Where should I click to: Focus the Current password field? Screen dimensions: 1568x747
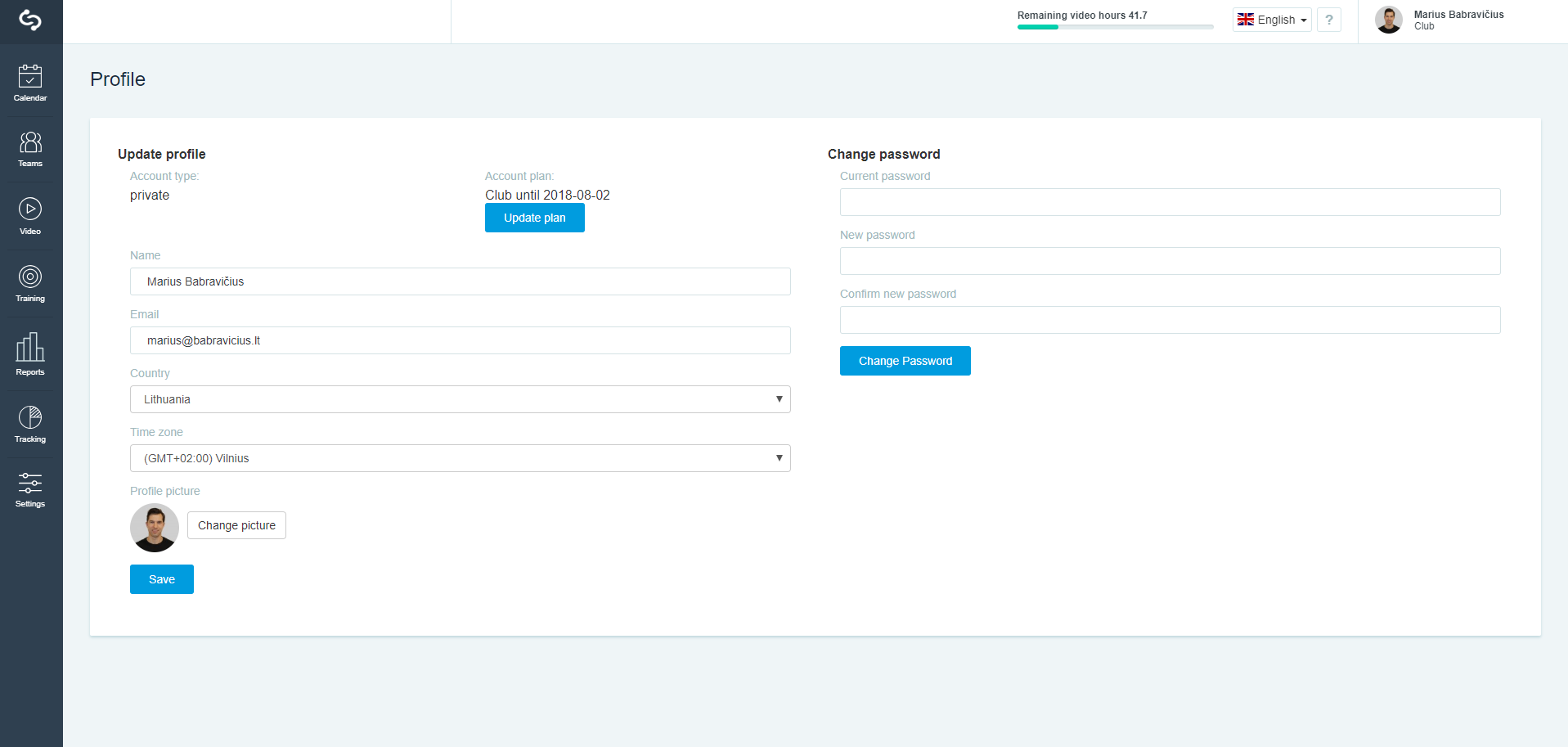(x=1170, y=202)
